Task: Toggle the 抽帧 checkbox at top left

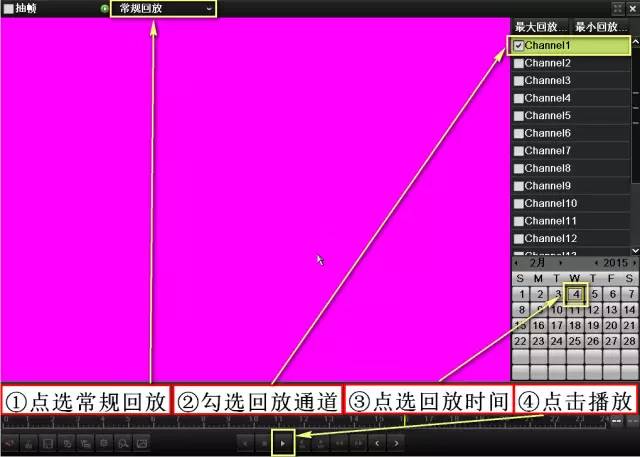Action: (9, 8)
